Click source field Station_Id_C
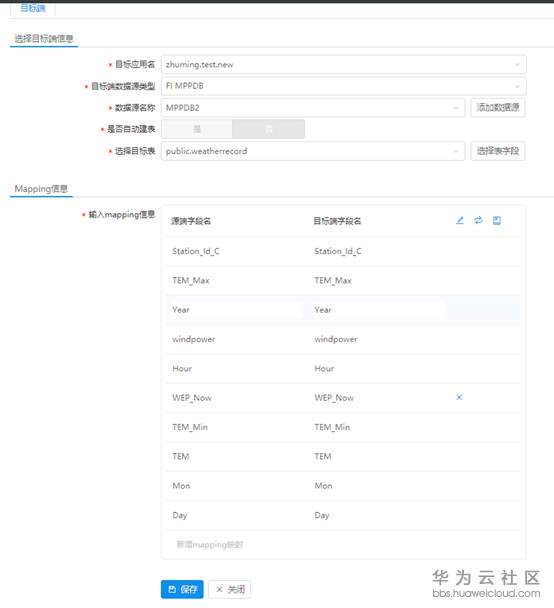The height and width of the screenshot is (608, 554). click(x=196, y=251)
